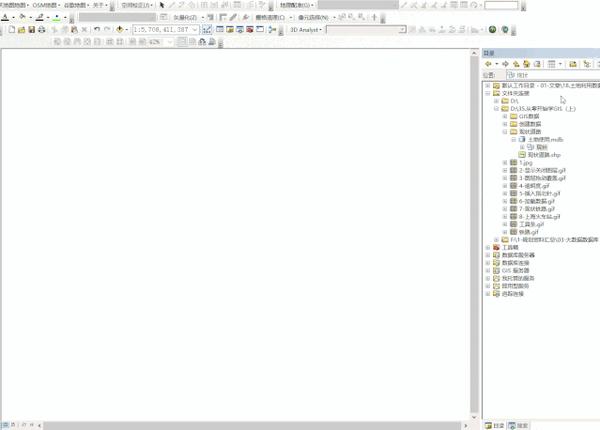The width and height of the screenshot is (600, 430).
Task: Open the 矢量化 menu button
Action: pyautogui.click(x=188, y=18)
